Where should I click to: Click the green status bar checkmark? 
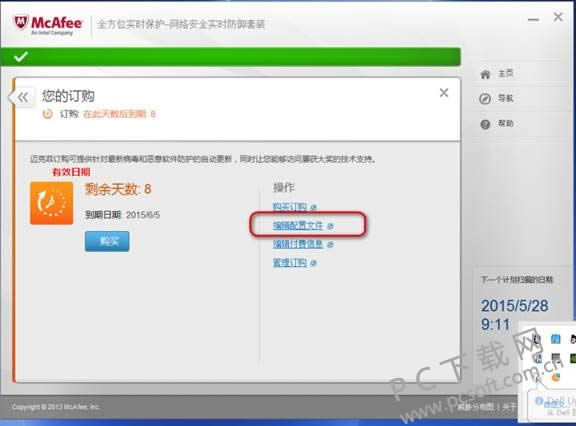click(x=21, y=57)
